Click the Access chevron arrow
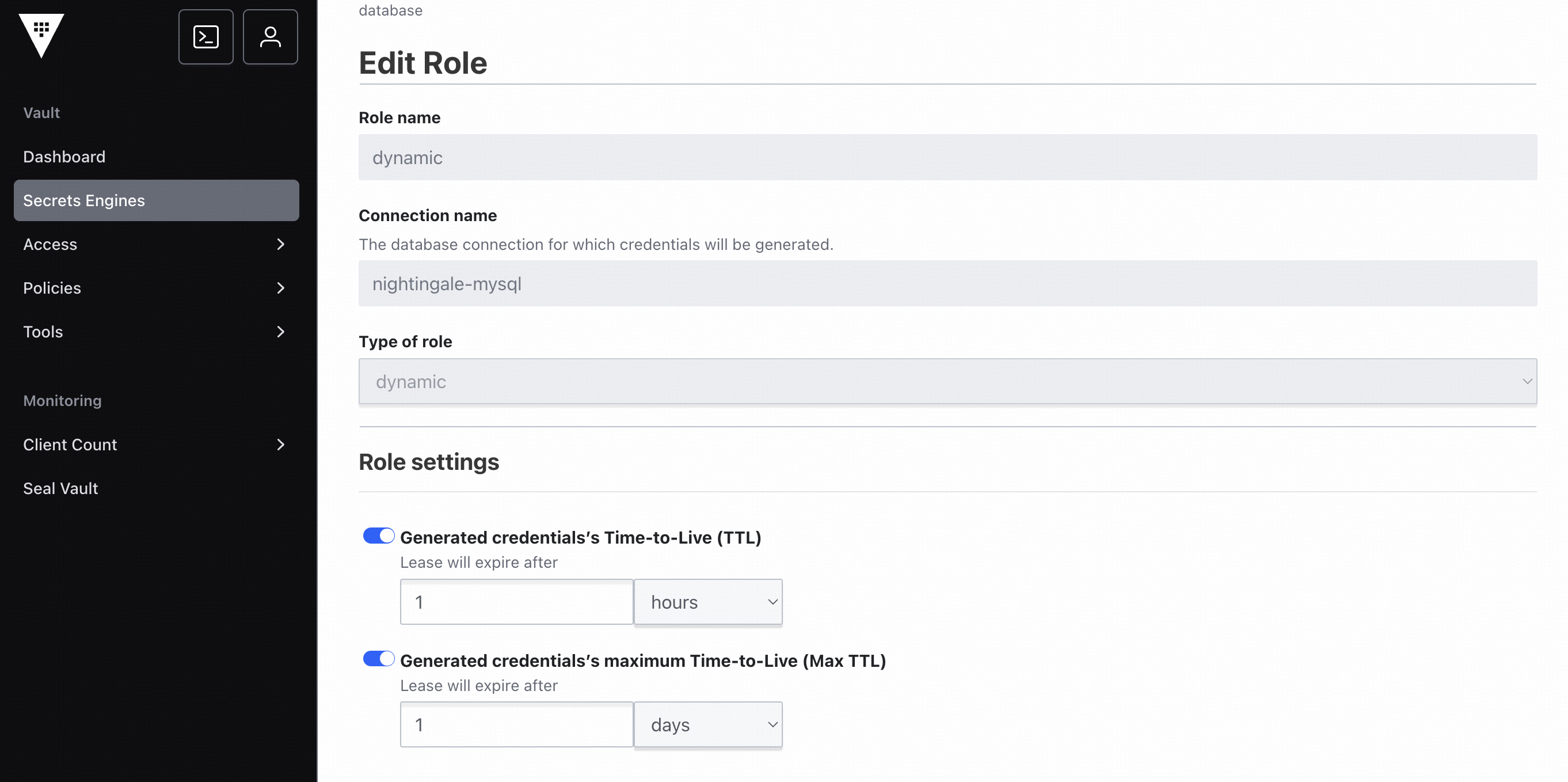The width and height of the screenshot is (1568, 782). point(280,244)
